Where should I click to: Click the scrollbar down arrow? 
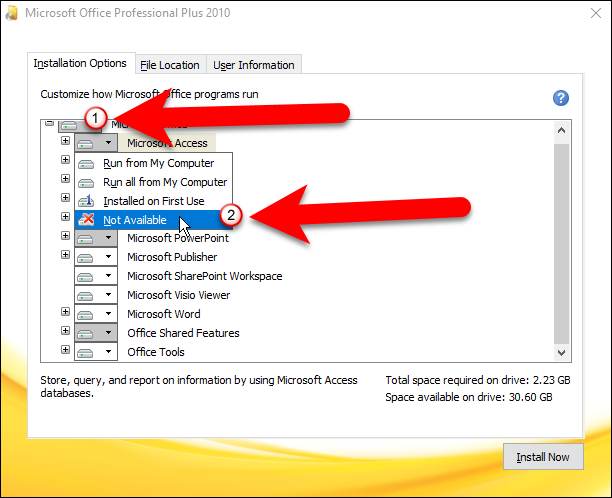562,353
